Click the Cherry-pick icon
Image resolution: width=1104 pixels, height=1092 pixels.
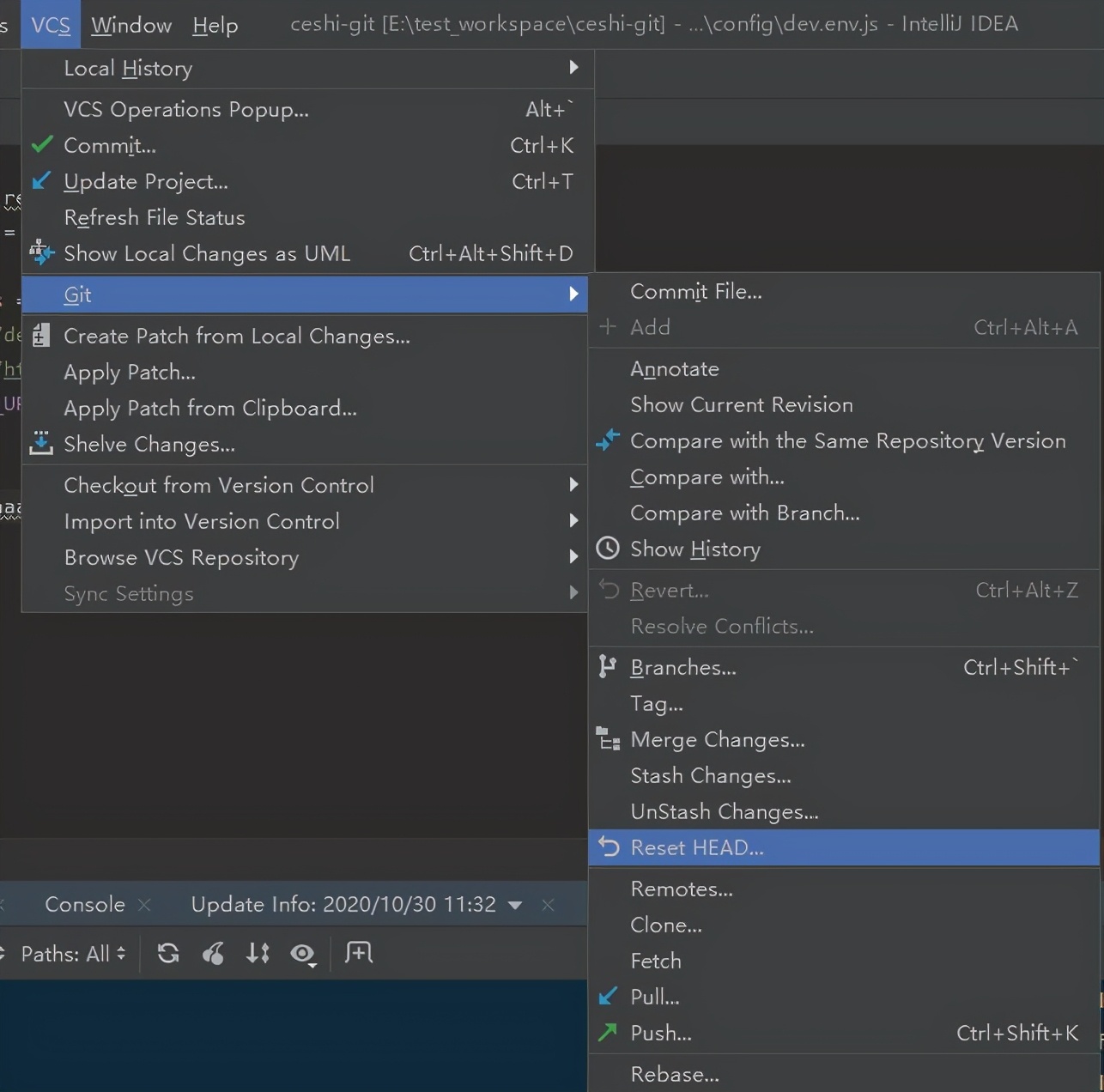click(213, 953)
